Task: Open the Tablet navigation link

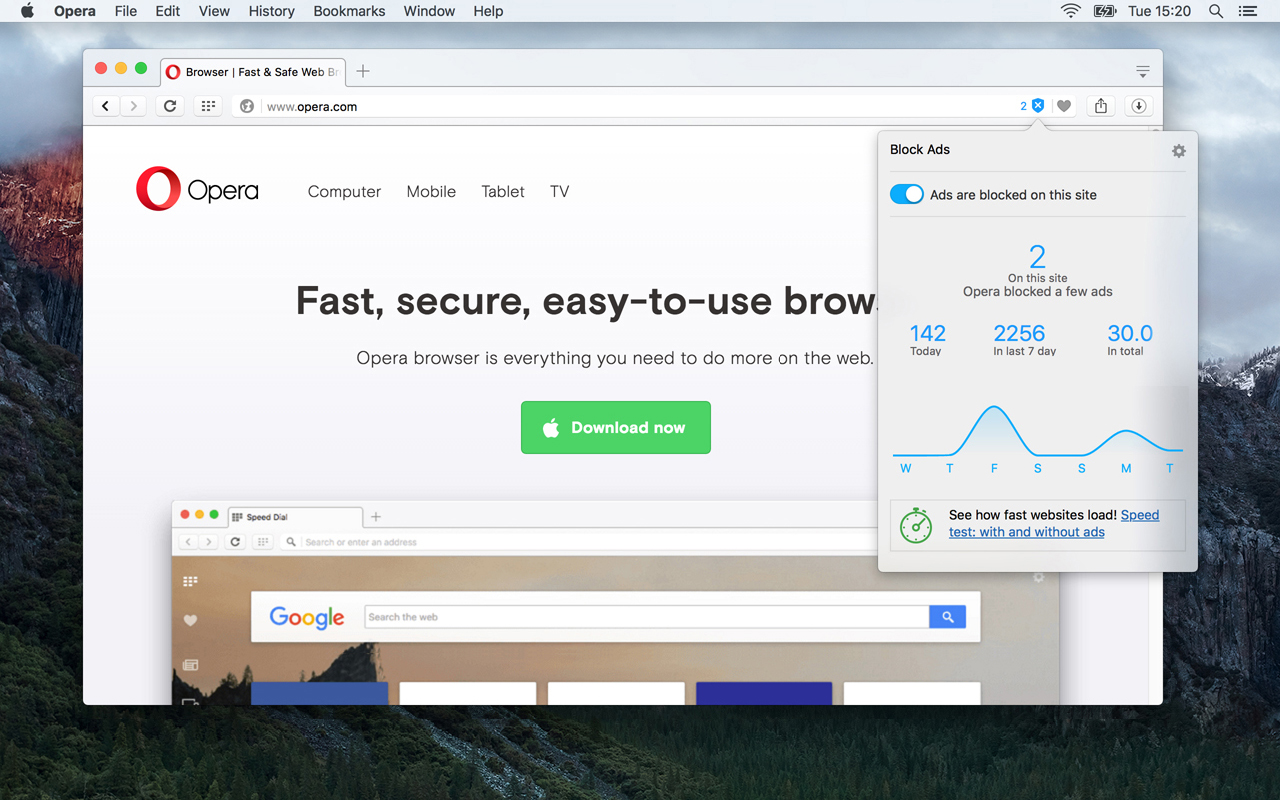Action: [x=503, y=192]
